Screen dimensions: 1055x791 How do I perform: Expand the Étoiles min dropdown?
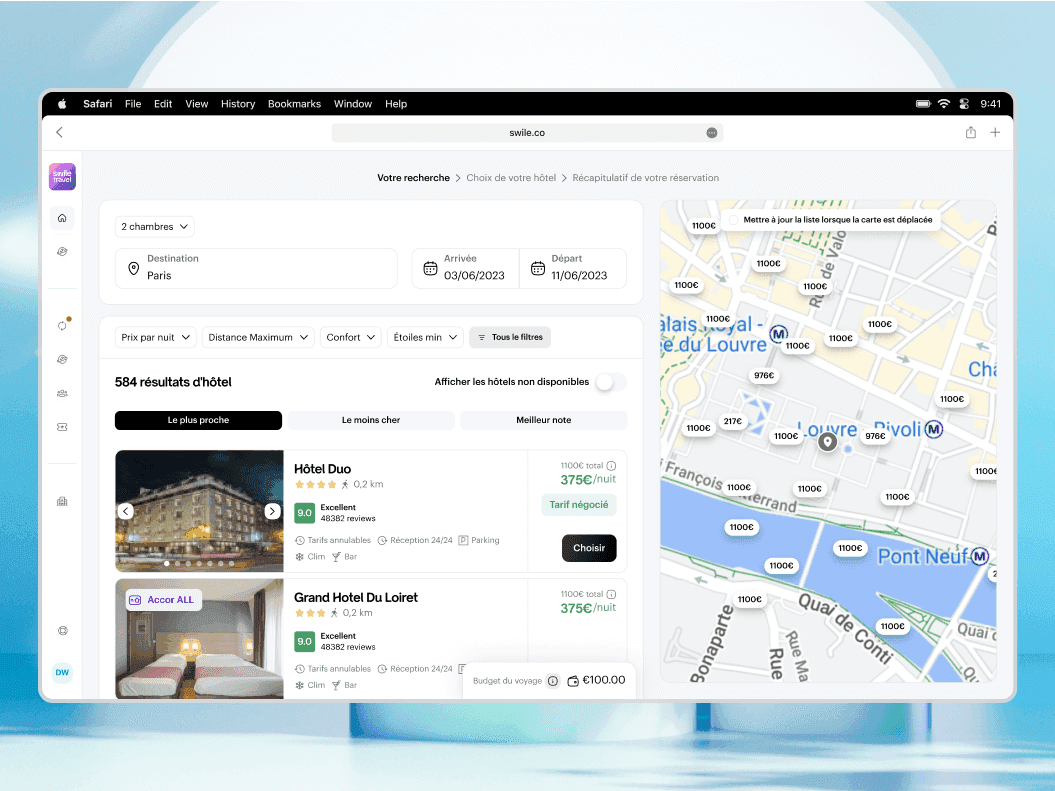[x=425, y=337]
